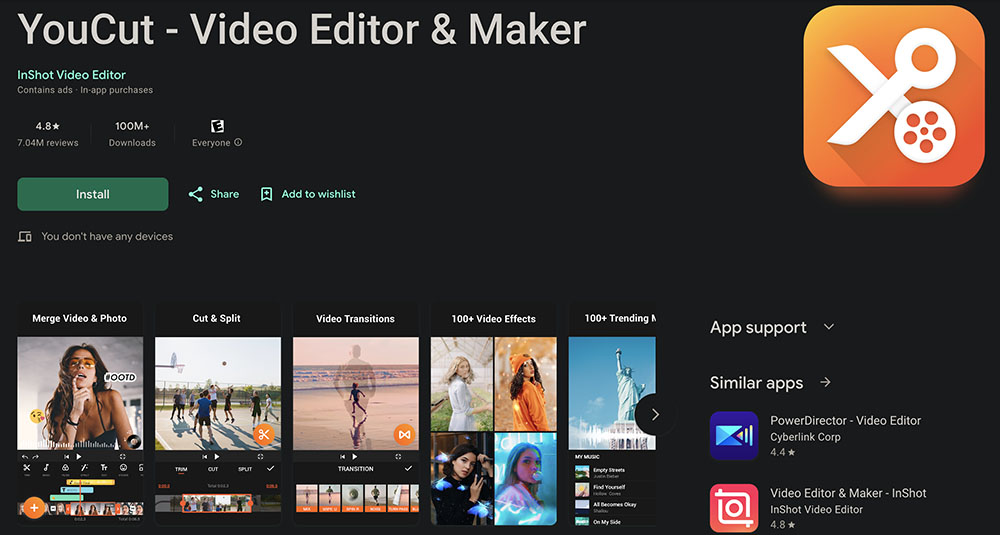Click orange transition icon in Video Transitions screenshot
Screen dimensions: 1000x535
click(x=404, y=435)
